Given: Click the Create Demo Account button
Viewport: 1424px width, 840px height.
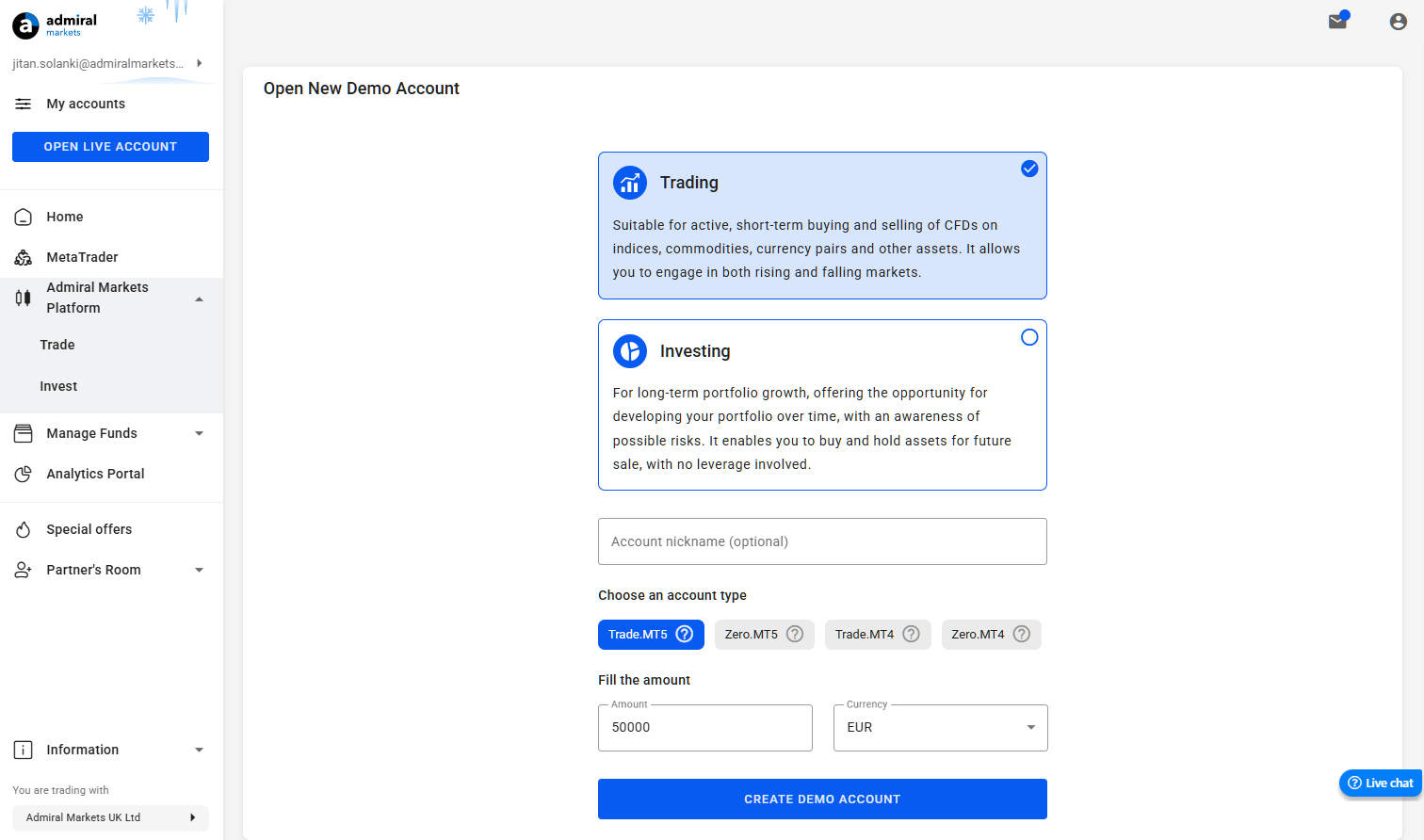Looking at the screenshot, I should click(822, 799).
